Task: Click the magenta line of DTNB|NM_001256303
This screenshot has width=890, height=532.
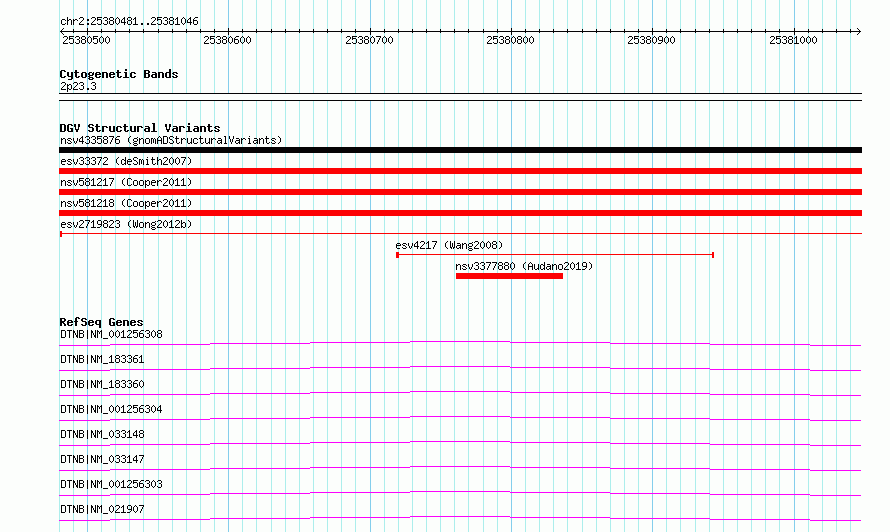Action: (460, 493)
